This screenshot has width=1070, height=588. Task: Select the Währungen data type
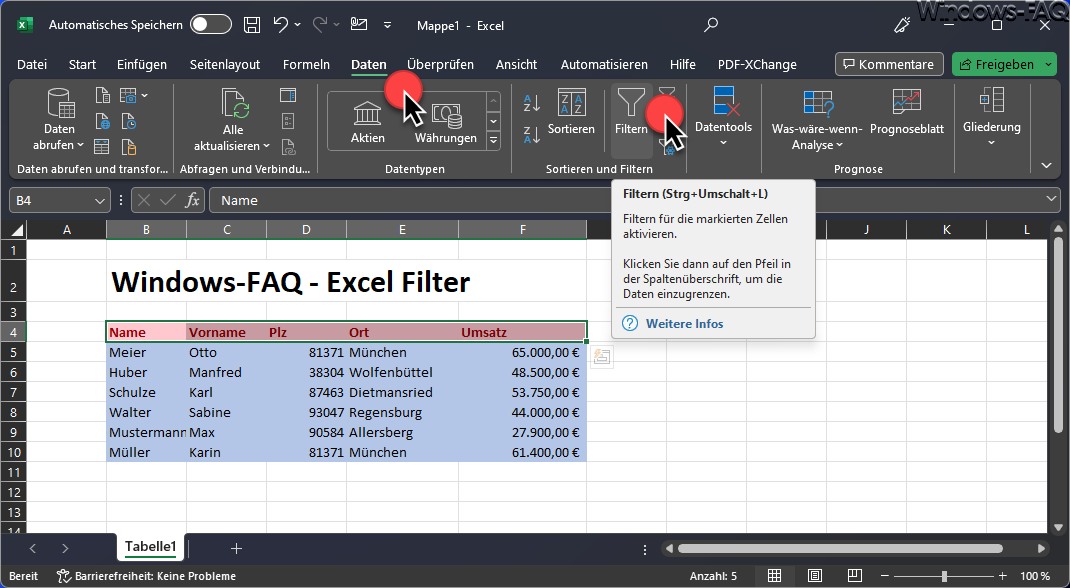click(446, 121)
